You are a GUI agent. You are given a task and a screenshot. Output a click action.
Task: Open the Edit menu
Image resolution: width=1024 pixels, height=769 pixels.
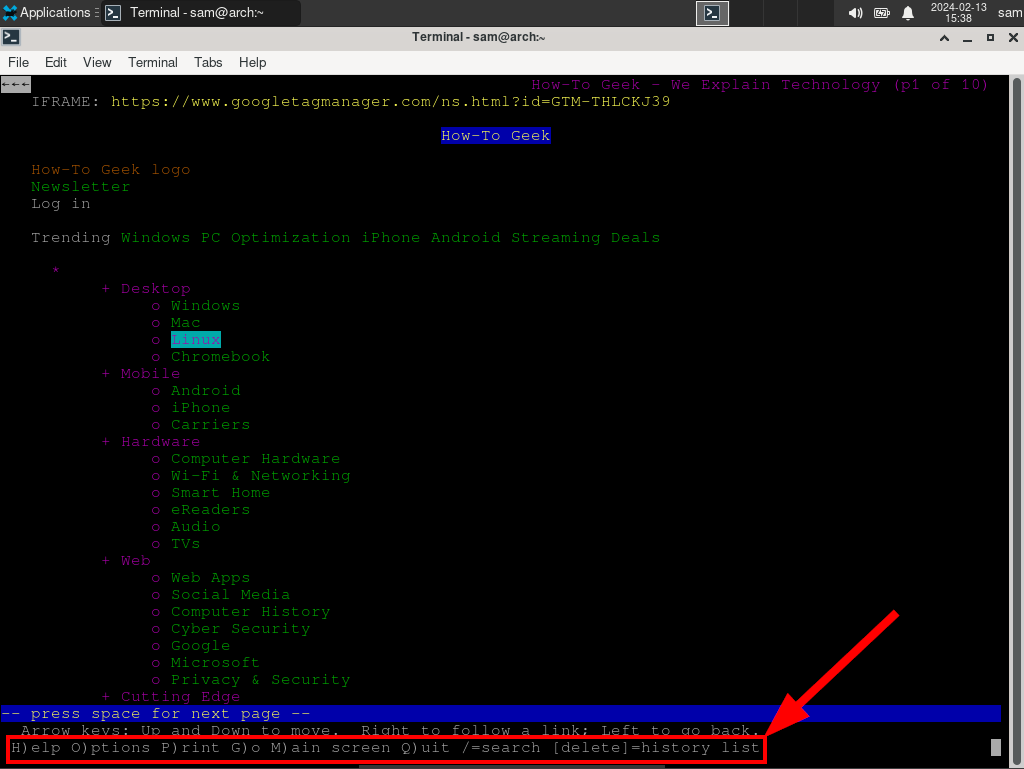point(56,62)
